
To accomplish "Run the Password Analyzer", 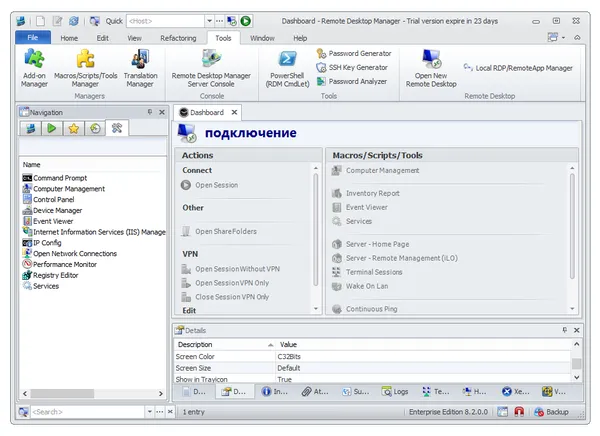I will pos(352,81).
